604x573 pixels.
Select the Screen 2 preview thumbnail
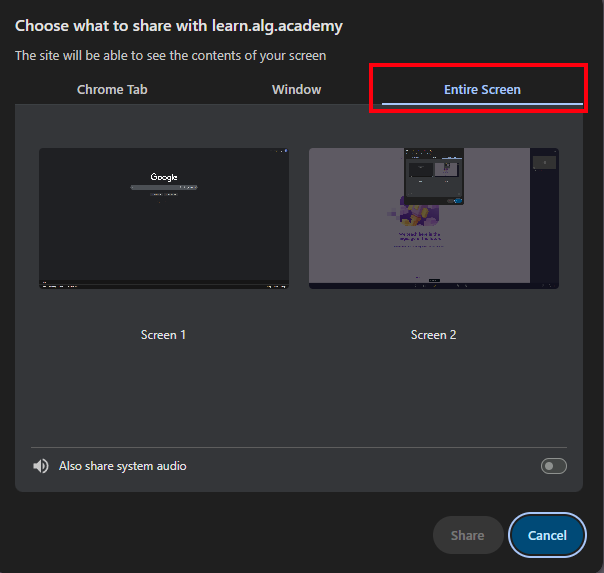[x=433, y=218]
